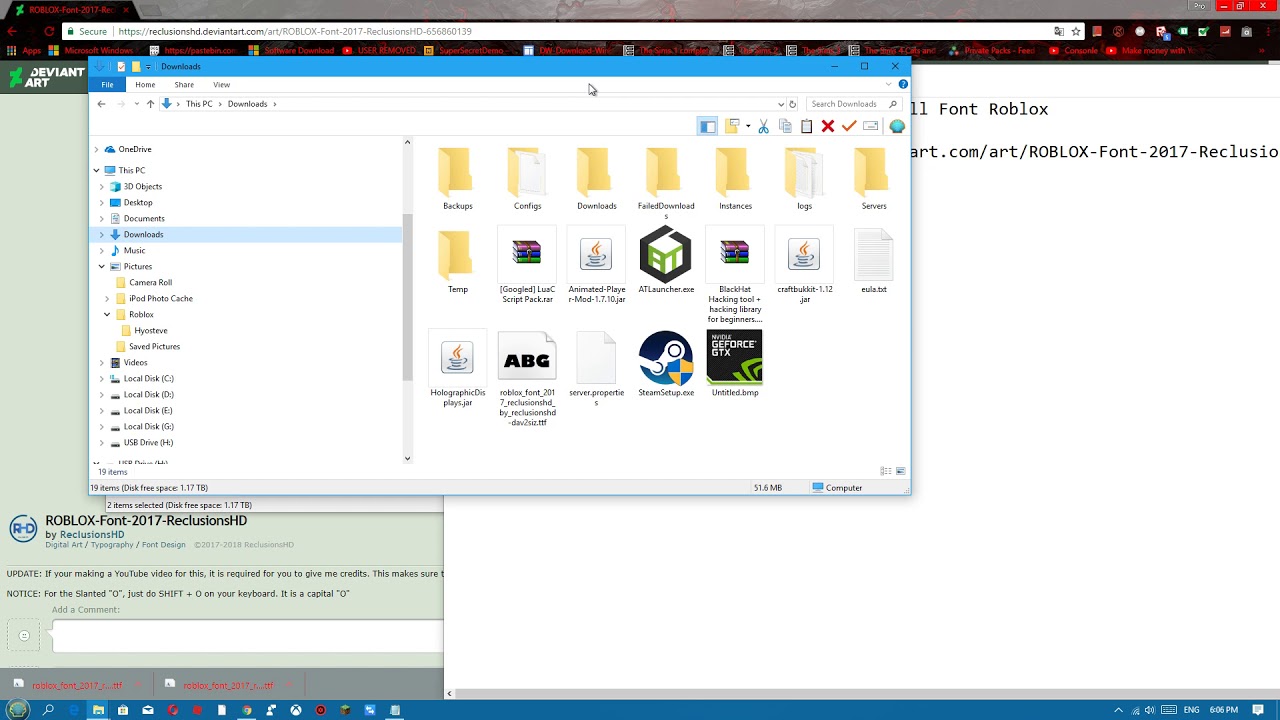Select BlackHat Hacking tool rar file
Image resolution: width=1280 pixels, height=720 pixels.
tap(735, 275)
